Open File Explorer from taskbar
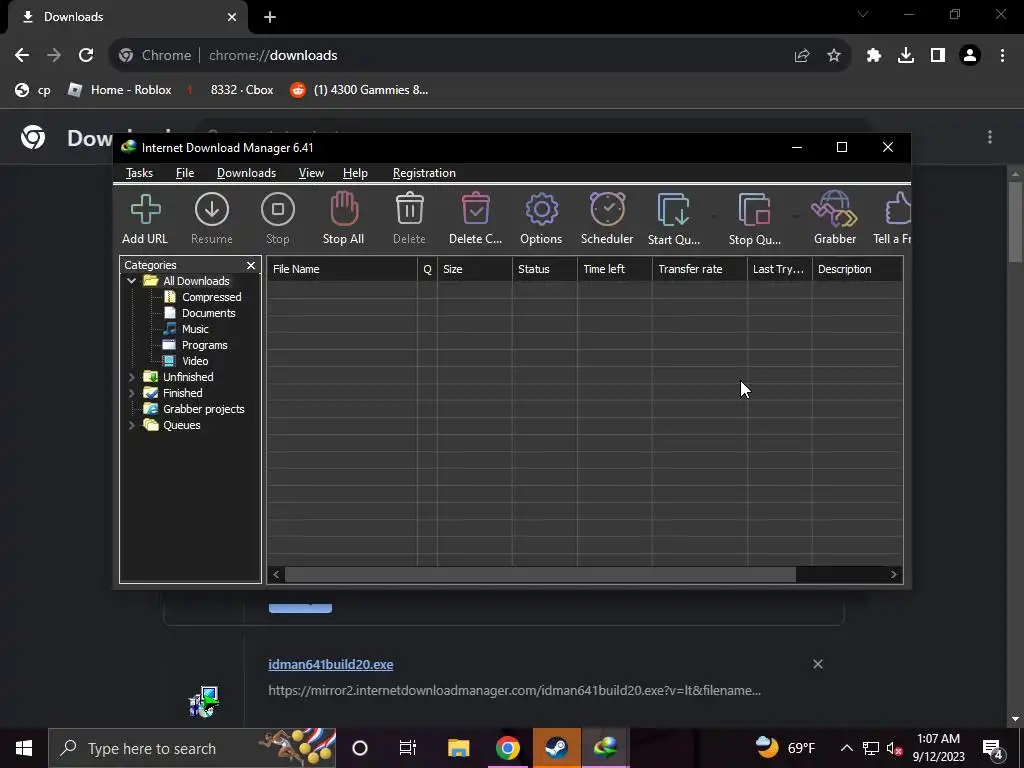Image resolution: width=1024 pixels, height=768 pixels. point(458,748)
